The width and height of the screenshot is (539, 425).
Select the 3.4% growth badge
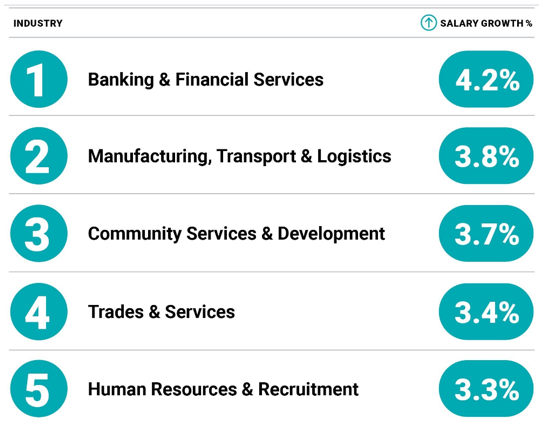(486, 312)
